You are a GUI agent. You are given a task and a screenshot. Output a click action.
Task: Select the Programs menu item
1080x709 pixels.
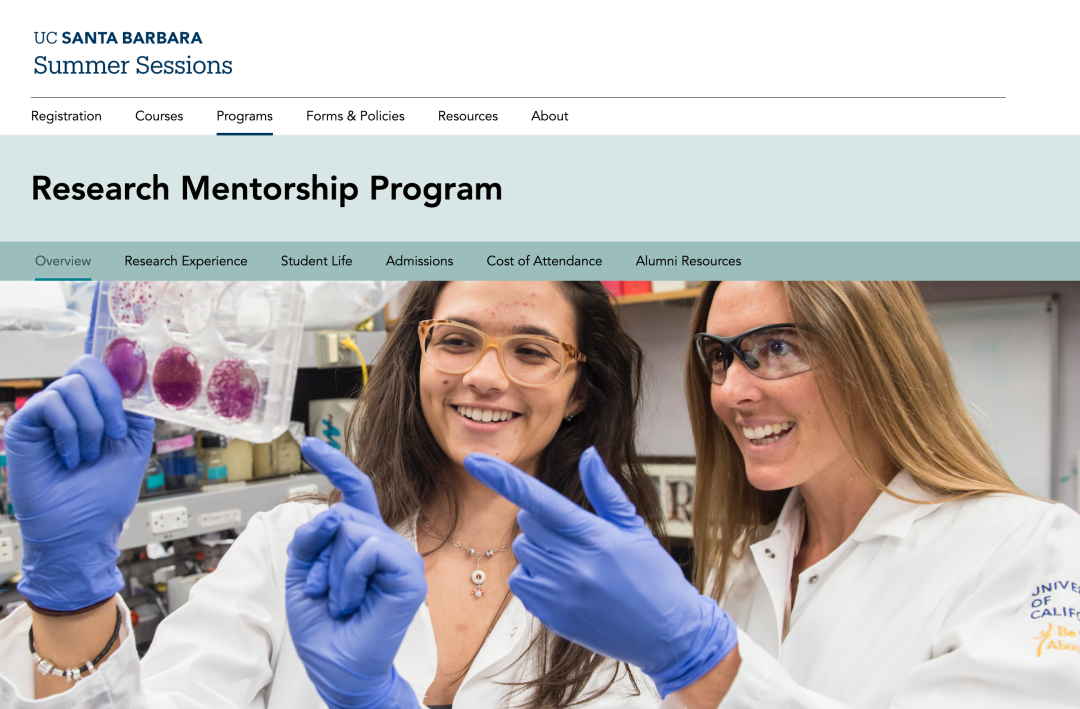pos(244,116)
